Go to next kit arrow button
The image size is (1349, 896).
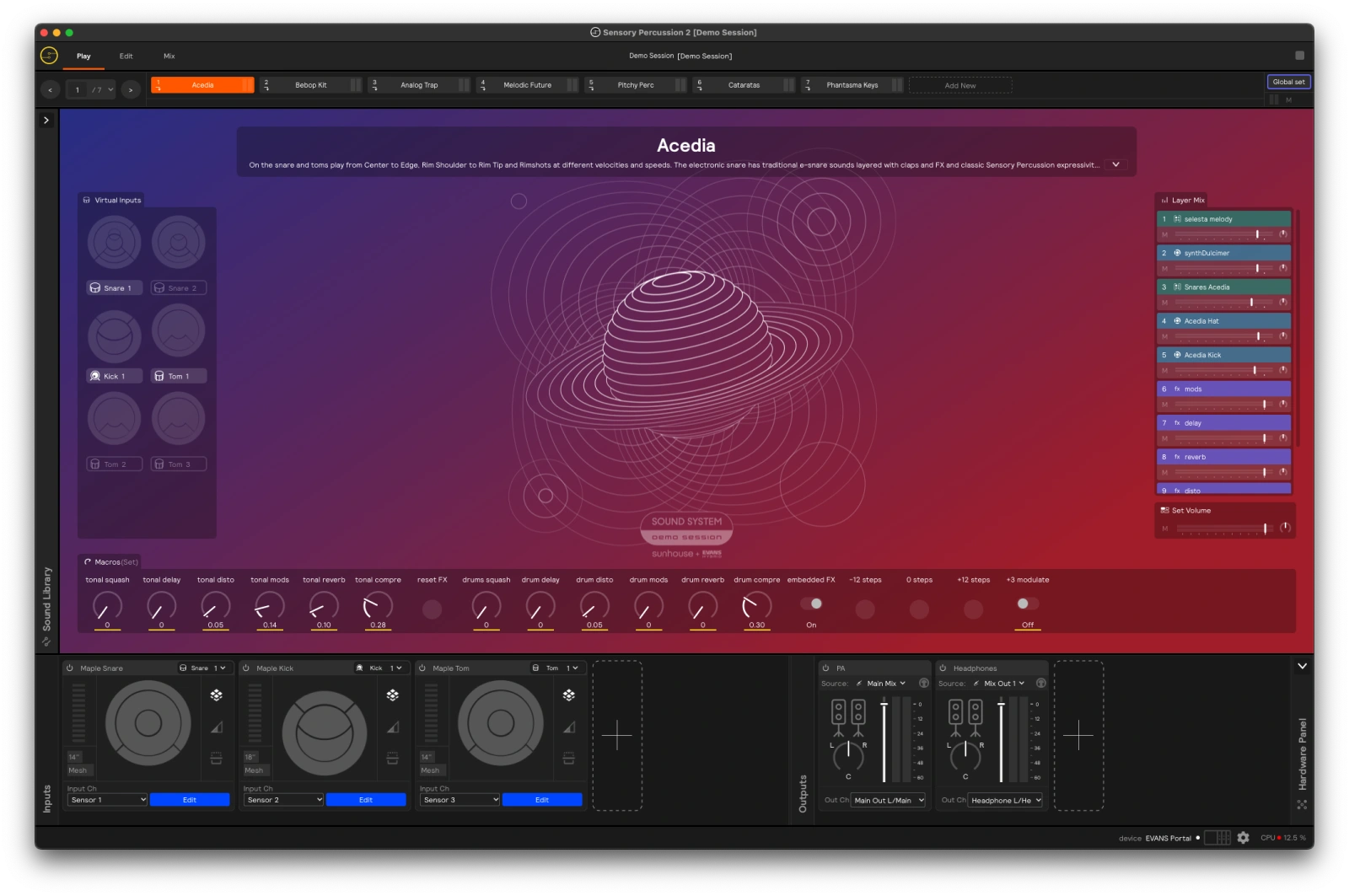tap(130, 89)
